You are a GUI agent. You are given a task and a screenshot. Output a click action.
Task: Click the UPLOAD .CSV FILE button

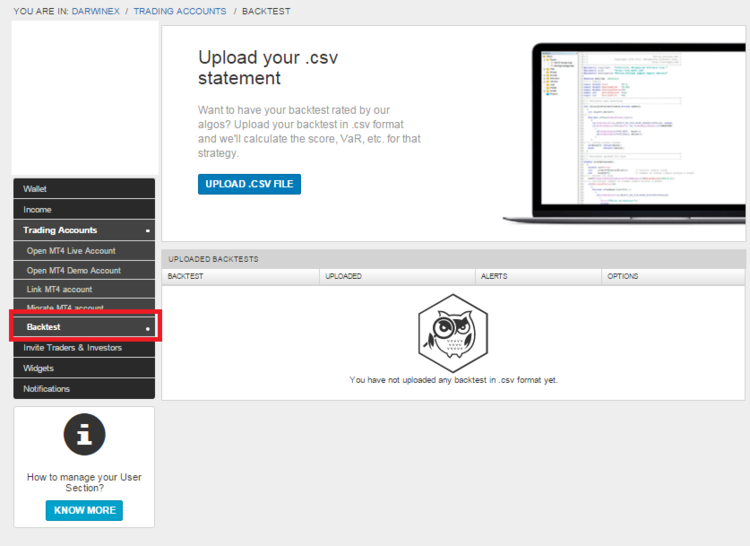pyautogui.click(x=249, y=184)
